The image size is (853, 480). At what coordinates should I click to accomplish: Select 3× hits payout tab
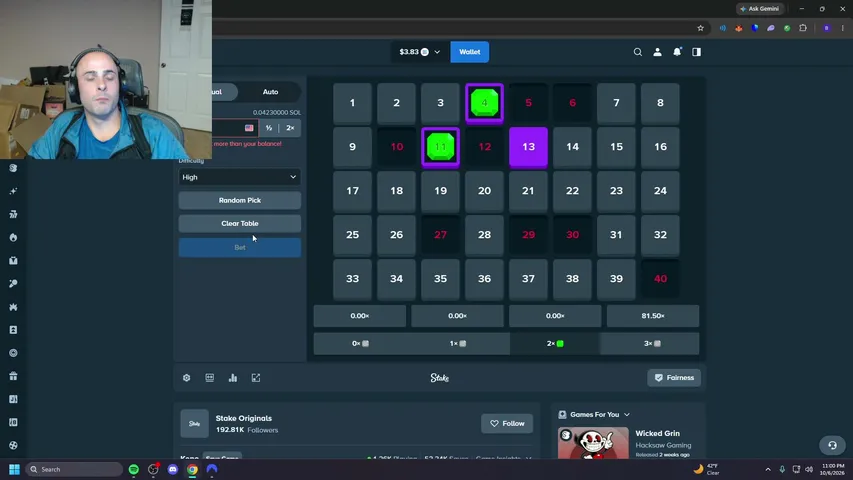(652, 343)
